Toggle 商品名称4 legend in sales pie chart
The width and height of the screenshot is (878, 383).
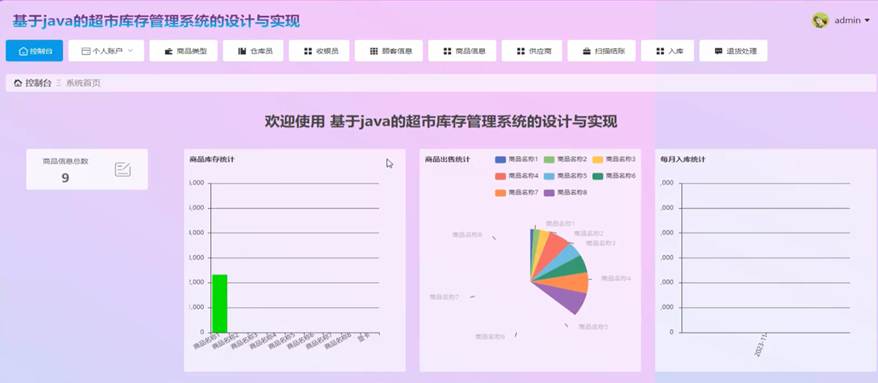(x=516, y=176)
